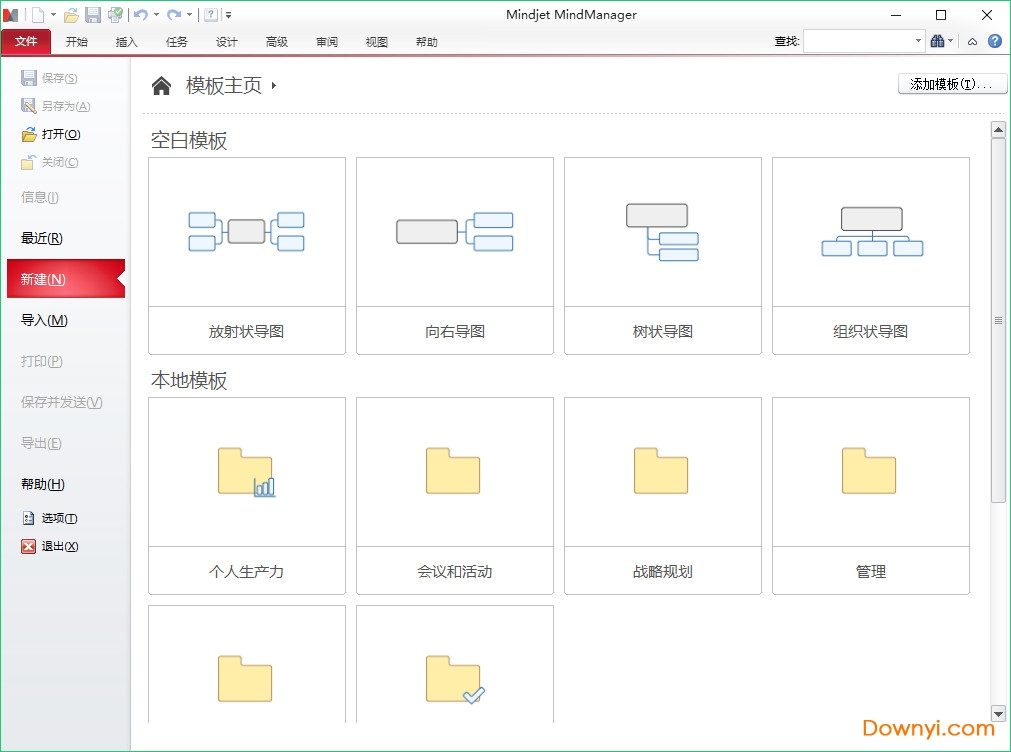The width and height of the screenshot is (1011, 752).
Task: Click the 添加模板(I) button
Action: click(951, 83)
